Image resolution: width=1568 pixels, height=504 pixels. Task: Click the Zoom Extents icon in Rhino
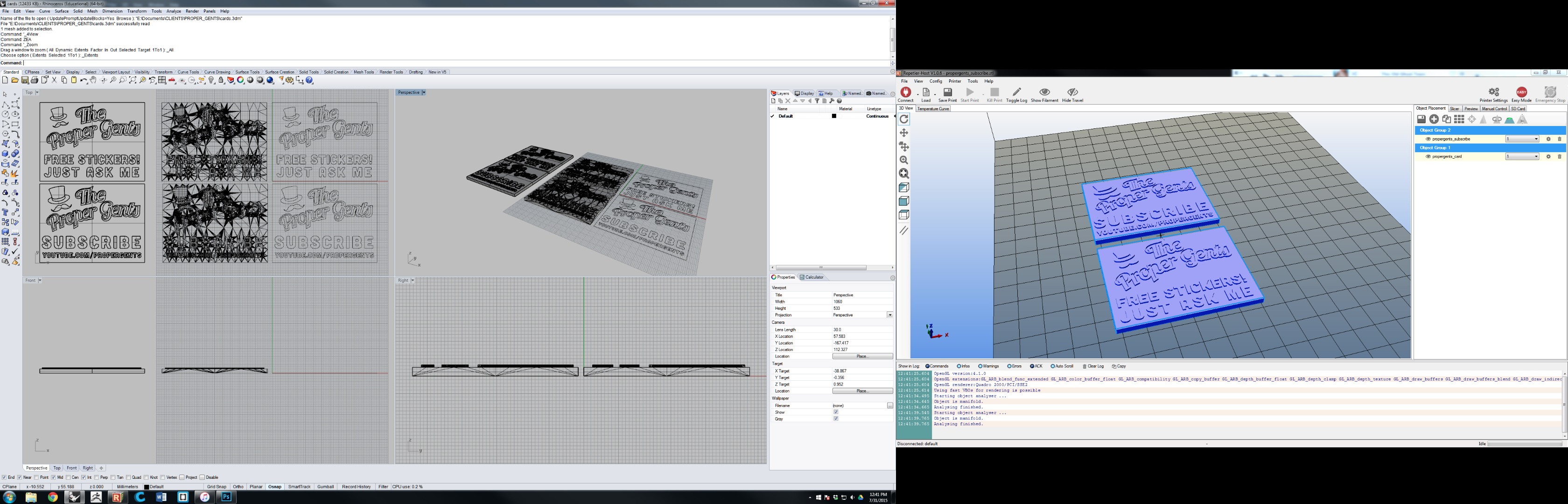click(x=133, y=80)
